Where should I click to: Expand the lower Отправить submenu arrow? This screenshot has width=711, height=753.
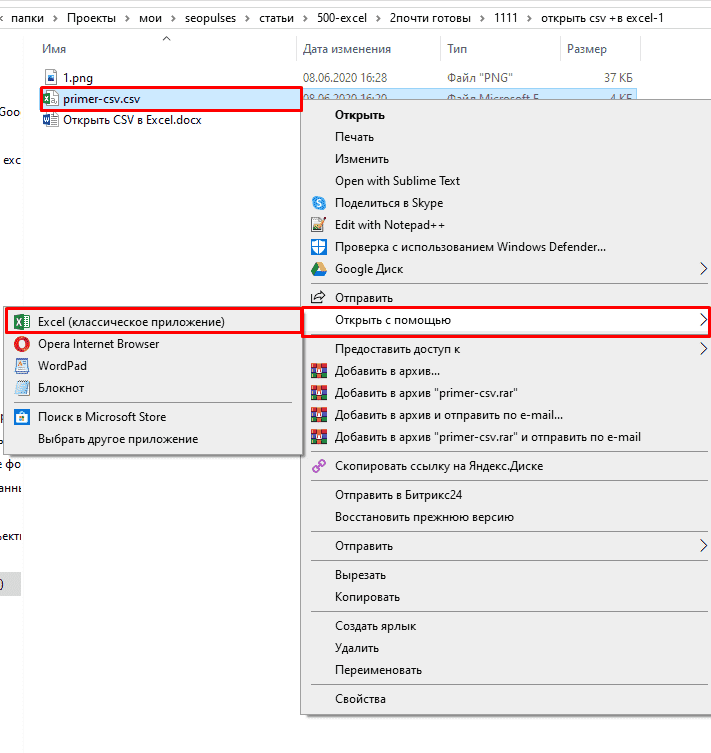pyautogui.click(x=703, y=546)
